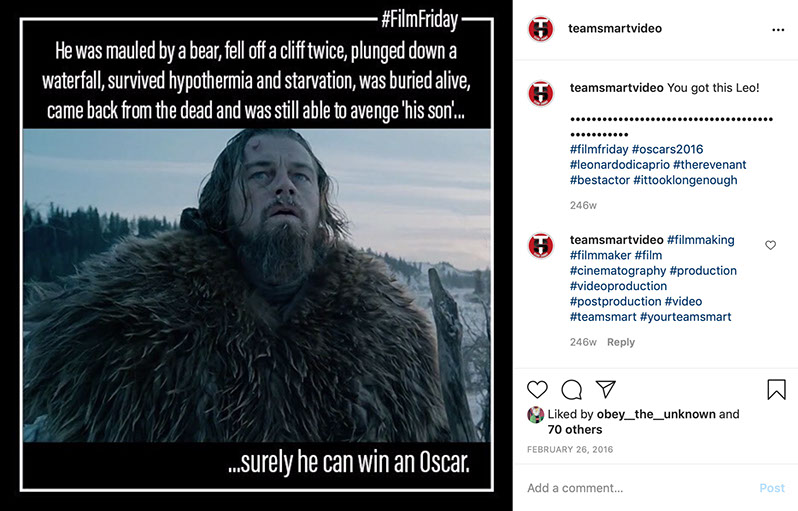This screenshot has width=798, height=511.
Task: Like the hashtag comment with the small heart
Action: [770, 245]
